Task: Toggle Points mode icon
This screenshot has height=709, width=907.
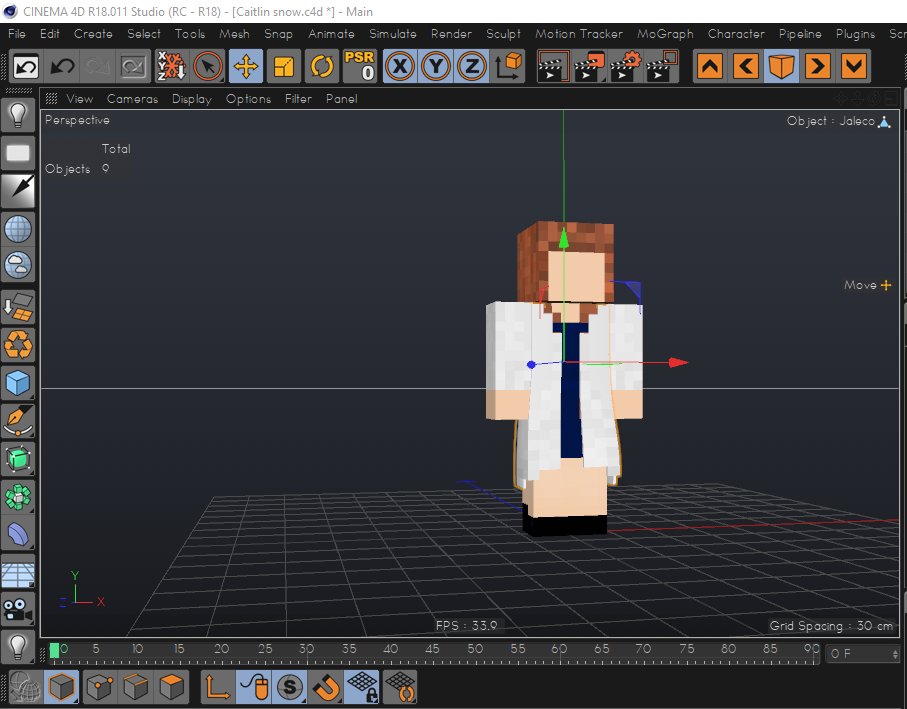Action: [x=99, y=688]
